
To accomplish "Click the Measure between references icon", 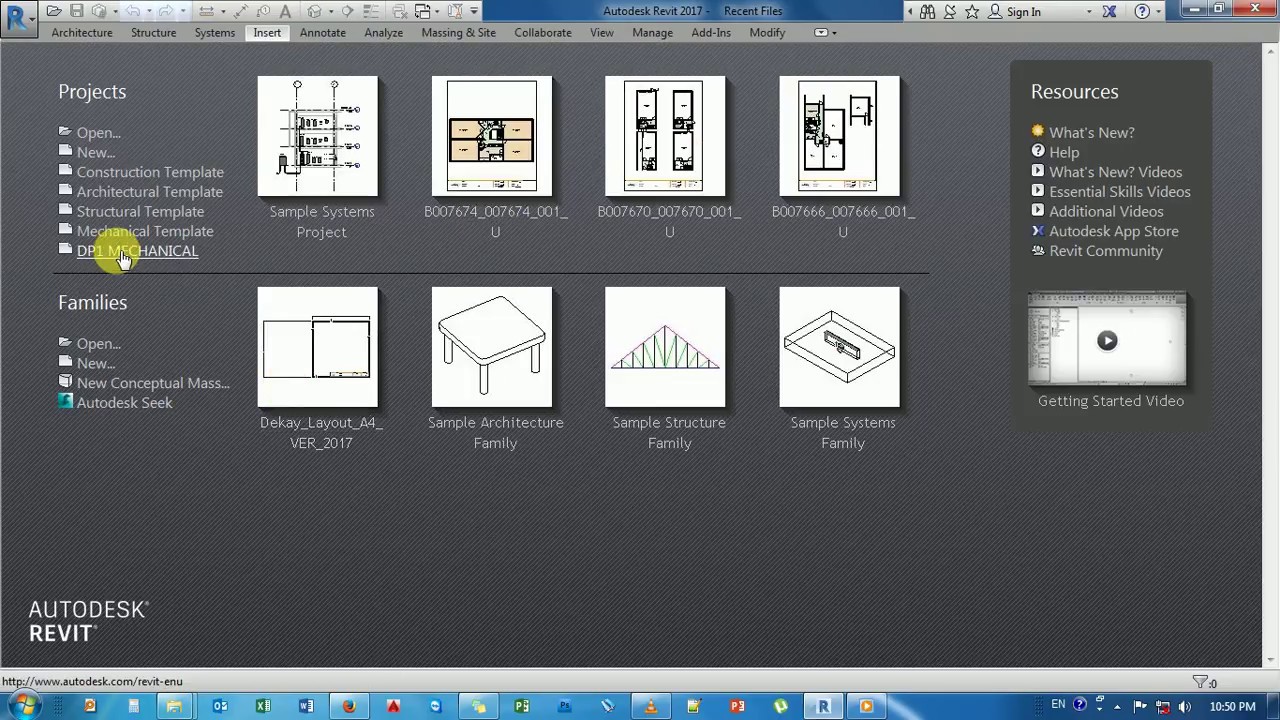I will [x=206, y=11].
